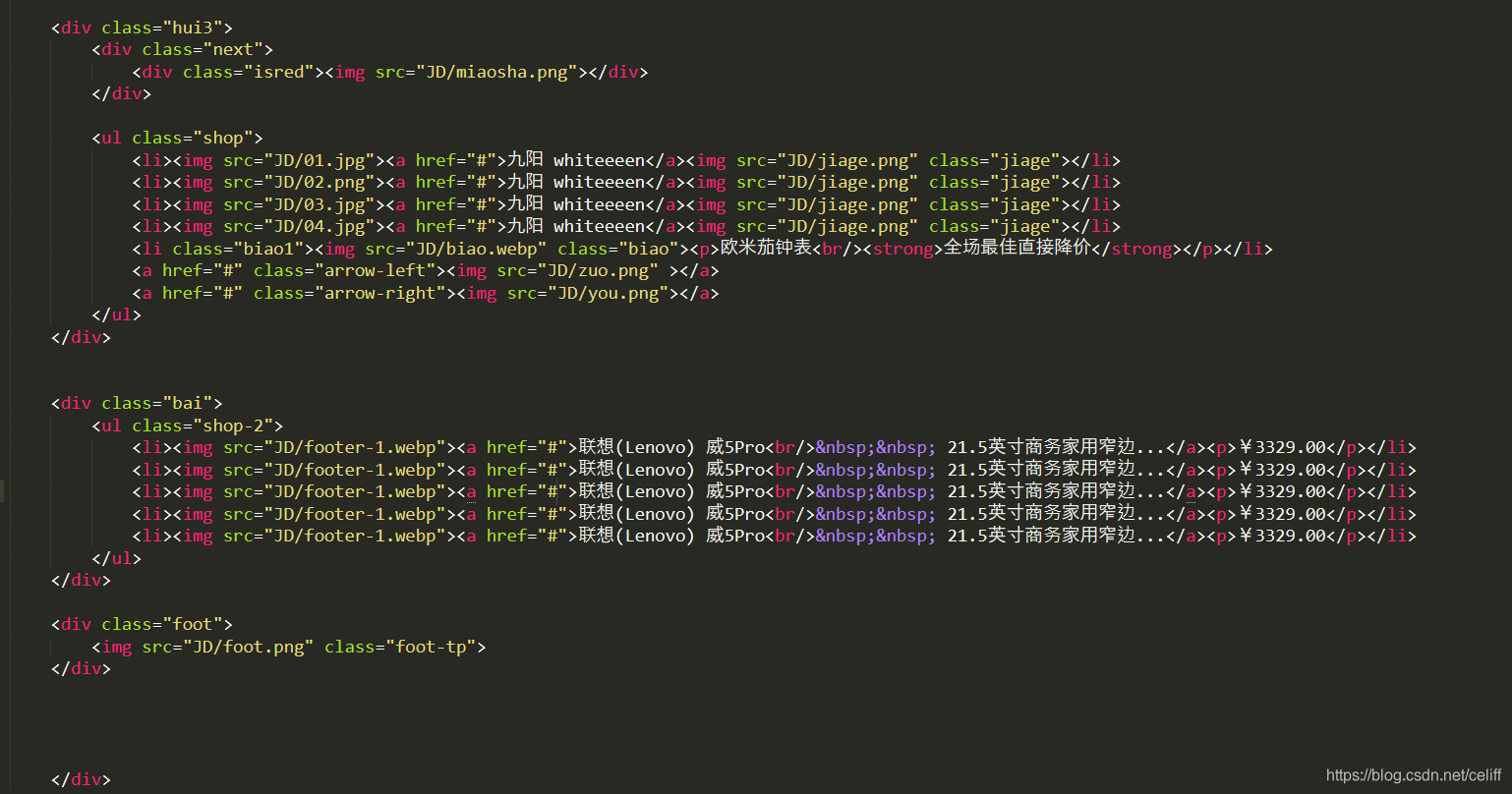Click "九阳 whiteeeen" text in the 01.jpg row
1512x794 pixels.
coord(575,160)
